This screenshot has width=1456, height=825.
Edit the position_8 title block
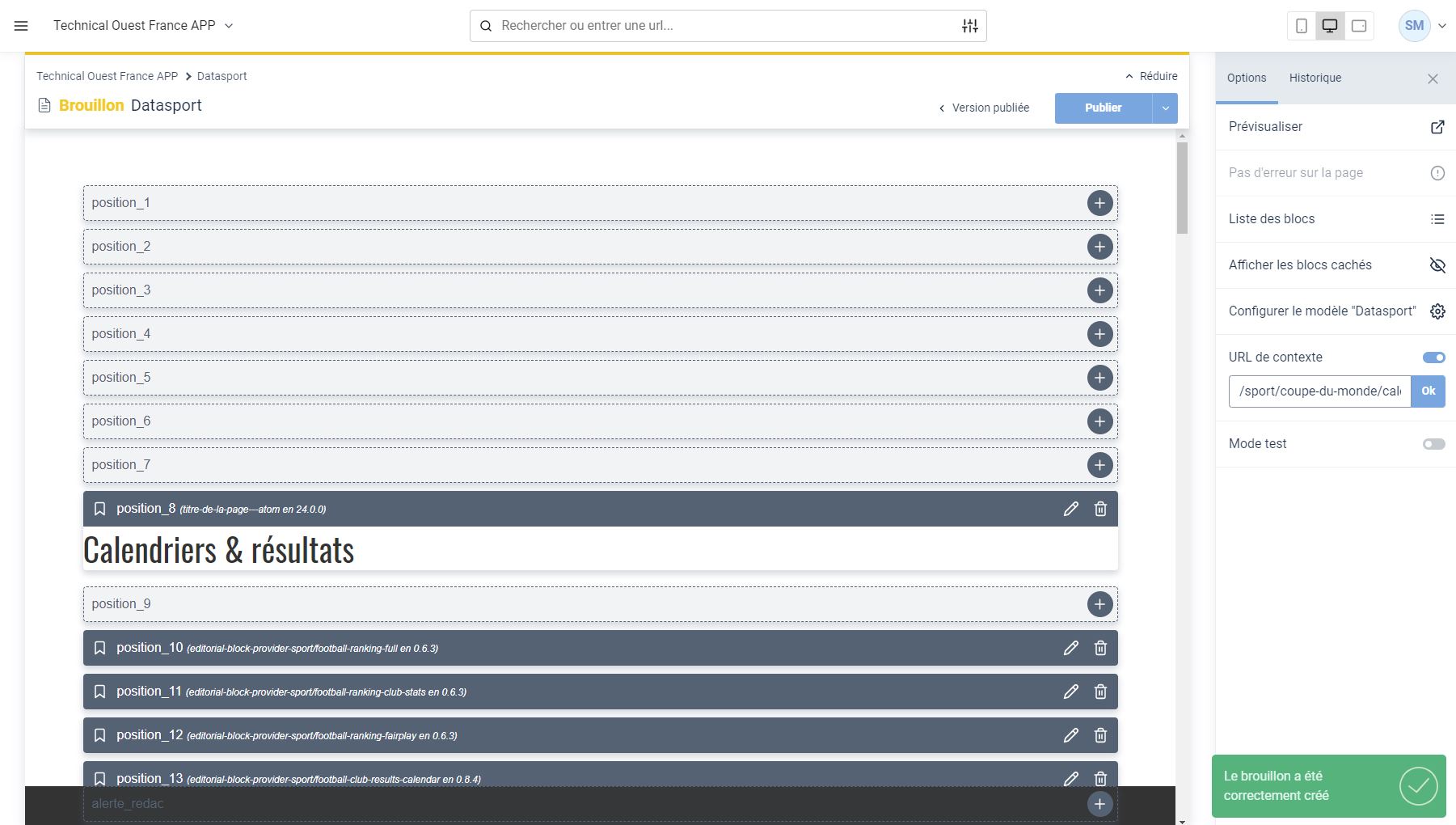point(1070,509)
